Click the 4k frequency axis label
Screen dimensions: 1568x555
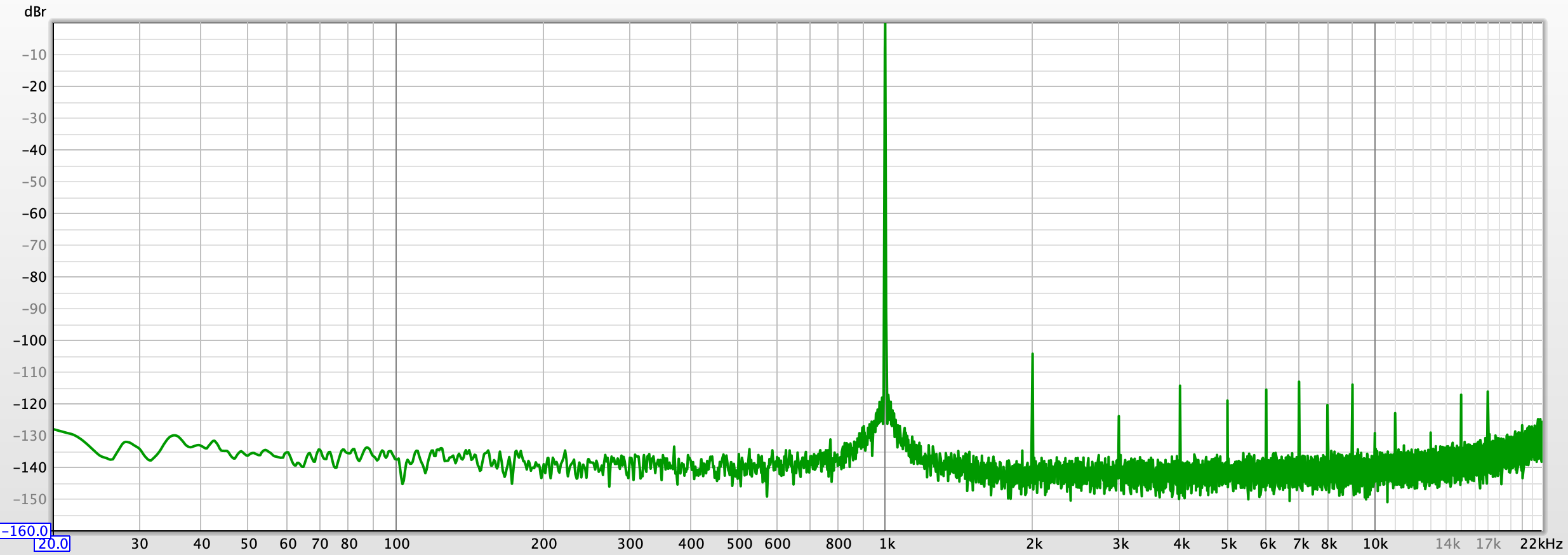coord(1181,544)
